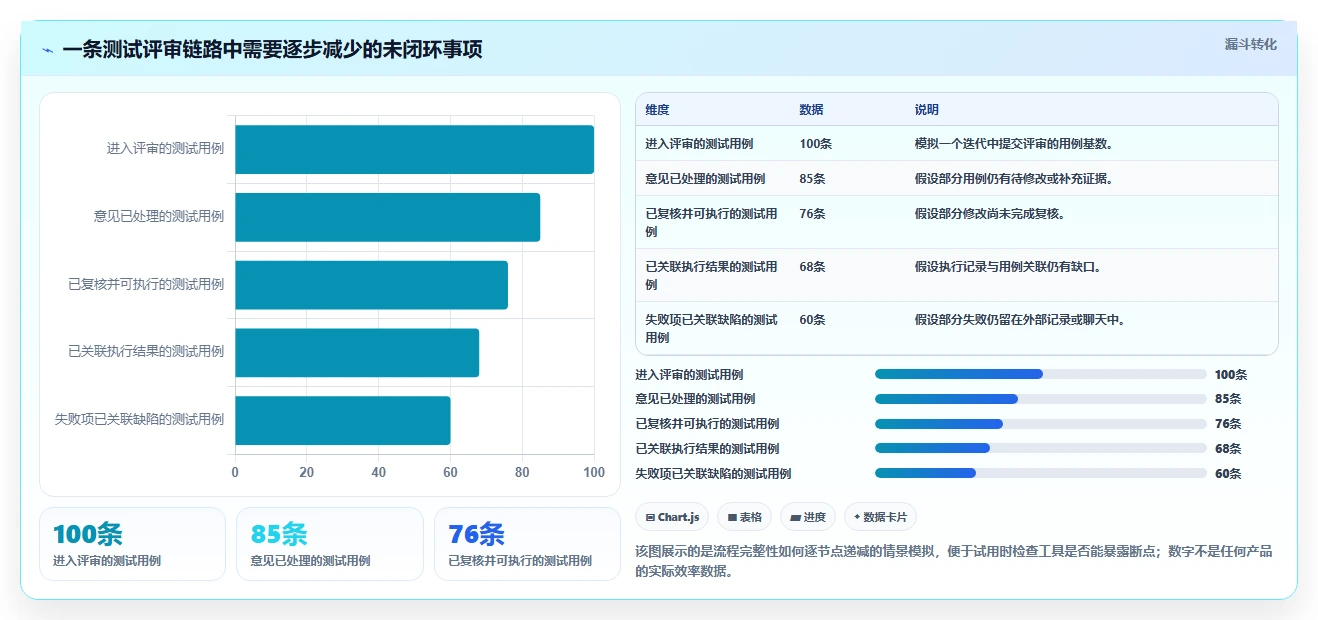The image size is (1318, 620).
Task: Click the description 假设部分修改尚未完成复核。
Action: tap(990, 213)
